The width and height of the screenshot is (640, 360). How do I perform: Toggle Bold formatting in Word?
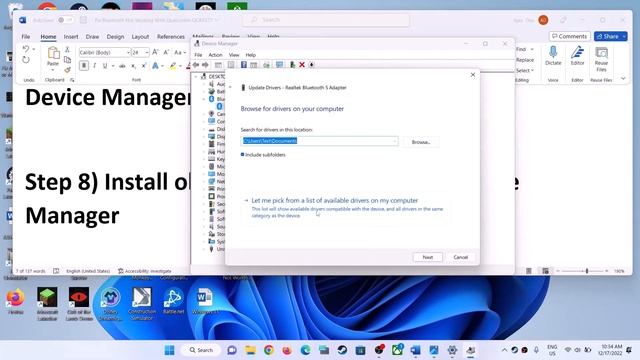(x=84, y=66)
